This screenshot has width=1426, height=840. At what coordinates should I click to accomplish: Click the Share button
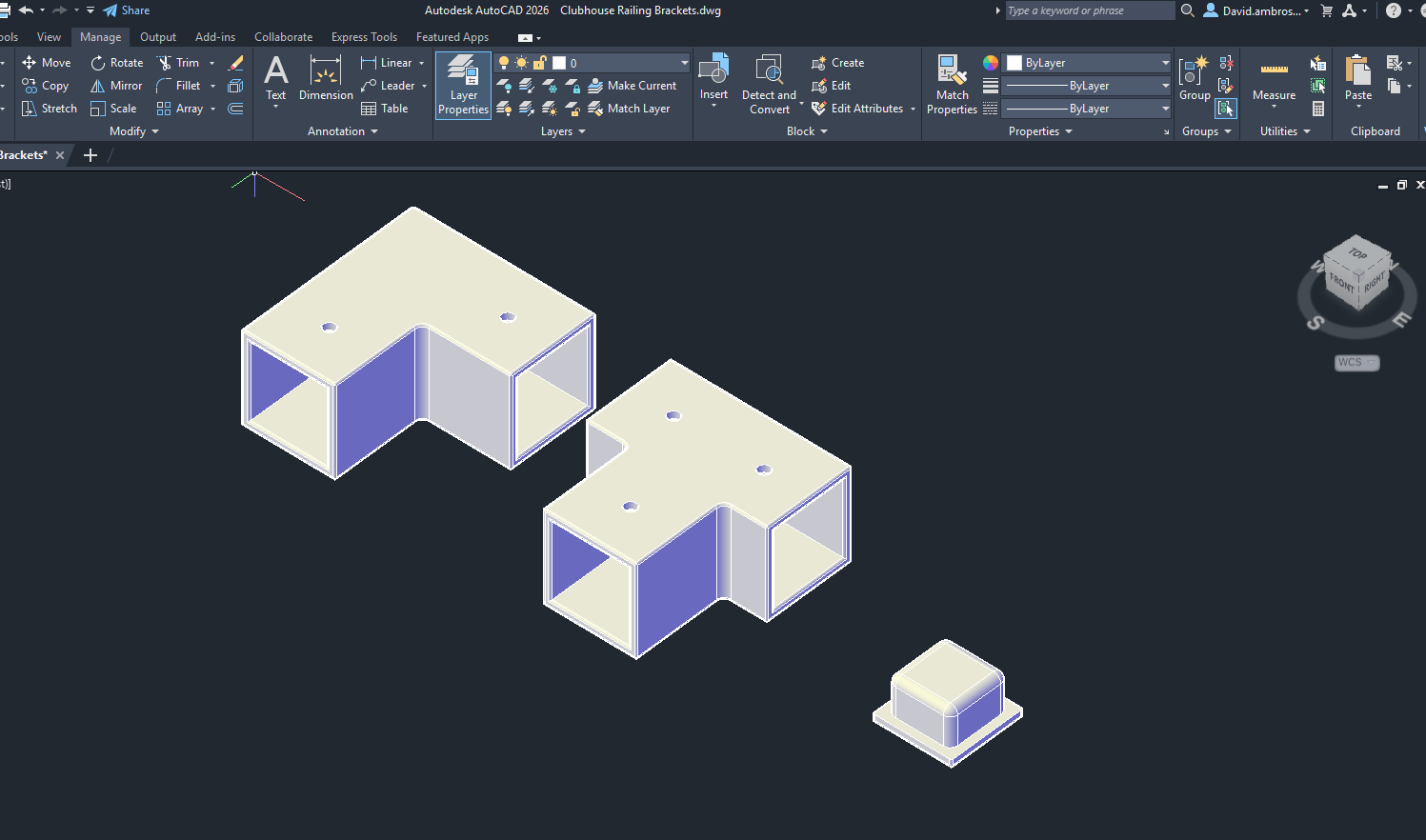tap(127, 10)
